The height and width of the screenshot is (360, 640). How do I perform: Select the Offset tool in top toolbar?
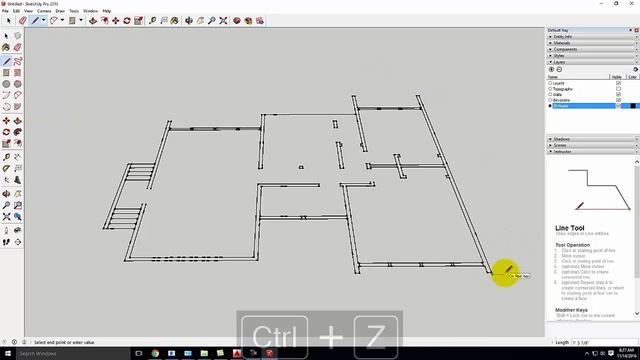[x=104, y=20]
